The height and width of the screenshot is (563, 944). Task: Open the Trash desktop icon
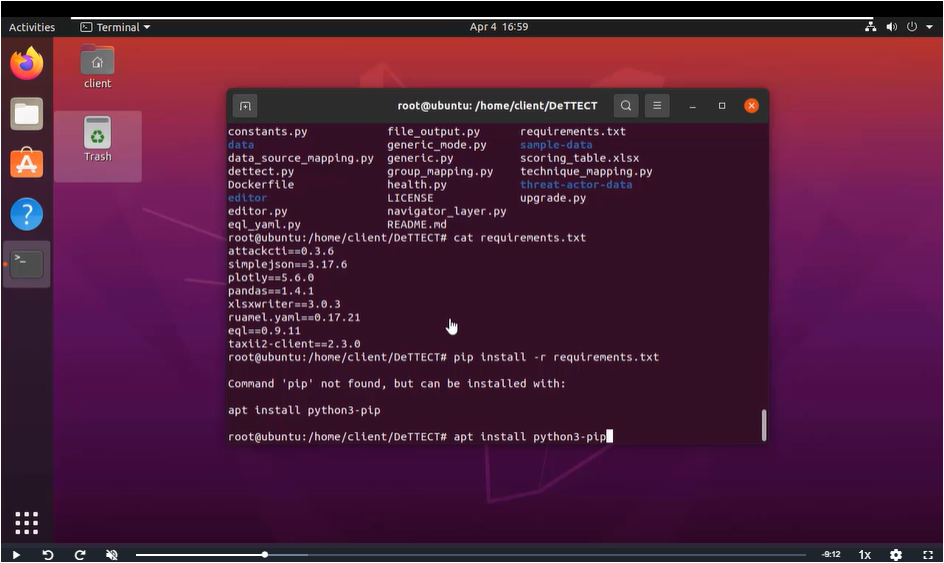tap(97, 139)
